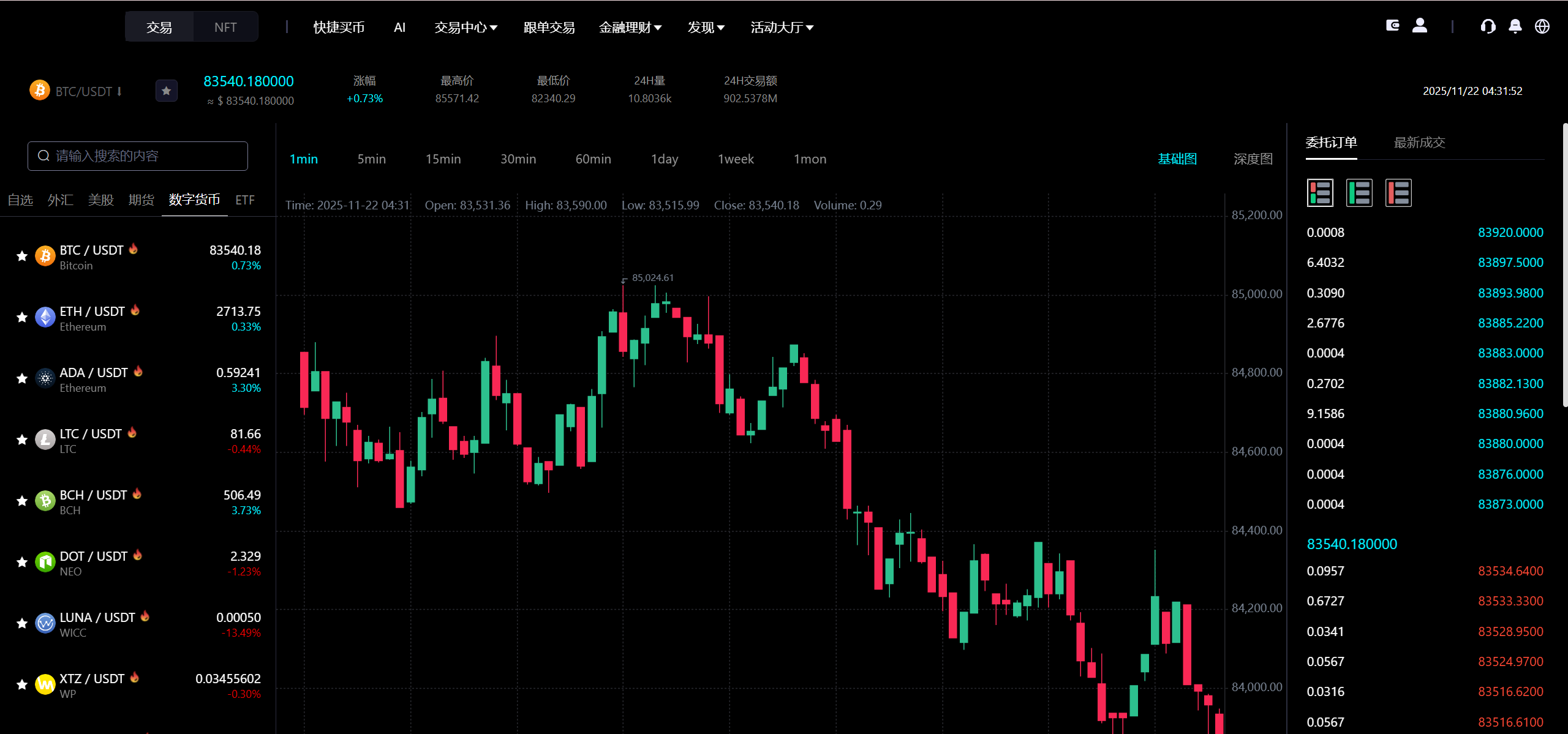Open the 快捷买币 link
This screenshot has width=1568, height=734.
(339, 28)
